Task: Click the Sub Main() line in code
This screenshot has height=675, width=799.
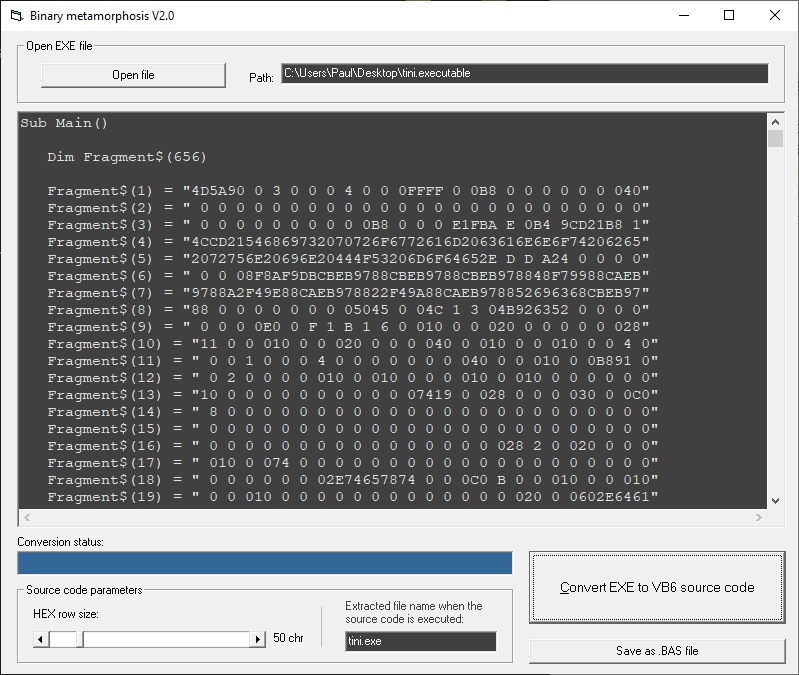Action: pos(64,123)
